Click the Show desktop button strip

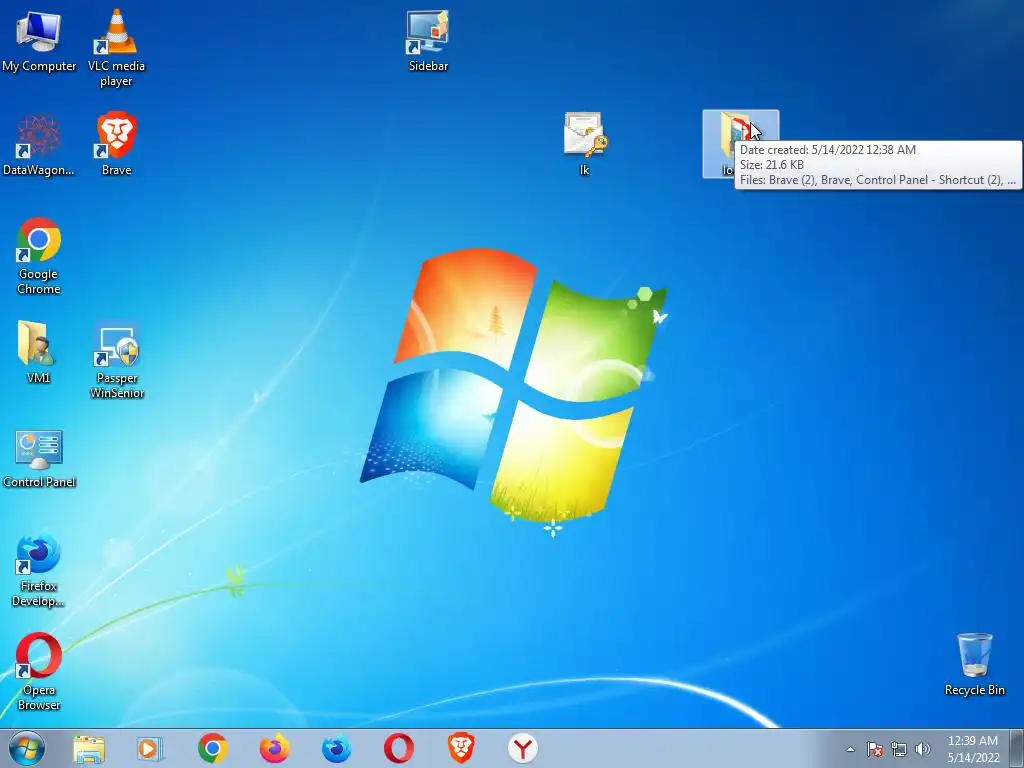(1017, 748)
